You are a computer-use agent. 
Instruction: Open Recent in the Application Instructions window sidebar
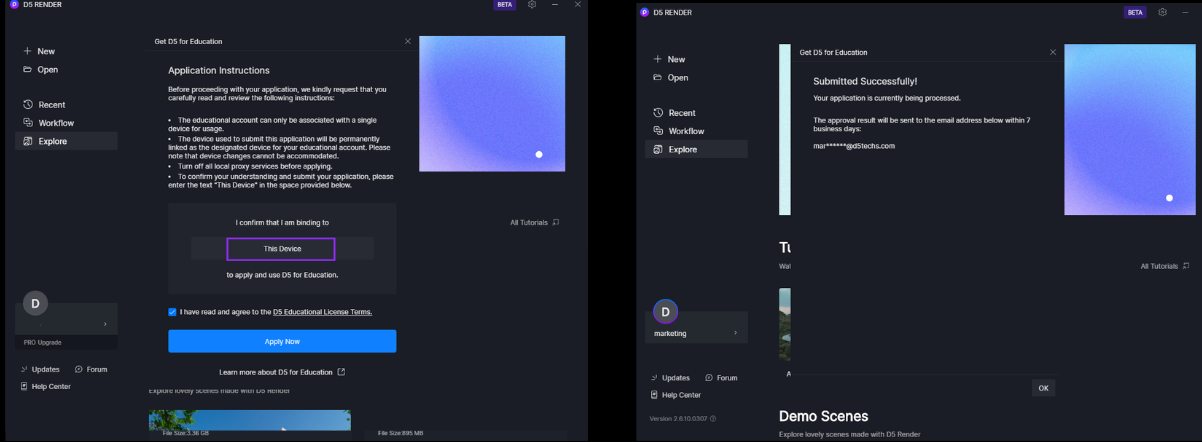44,105
